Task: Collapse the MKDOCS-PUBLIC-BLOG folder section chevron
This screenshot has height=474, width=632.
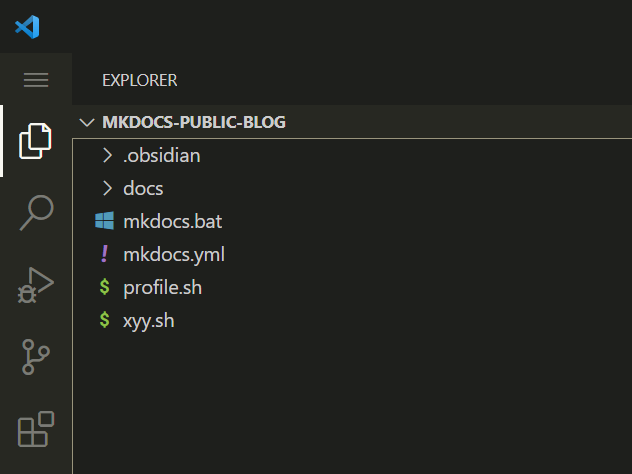Action: click(87, 122)
